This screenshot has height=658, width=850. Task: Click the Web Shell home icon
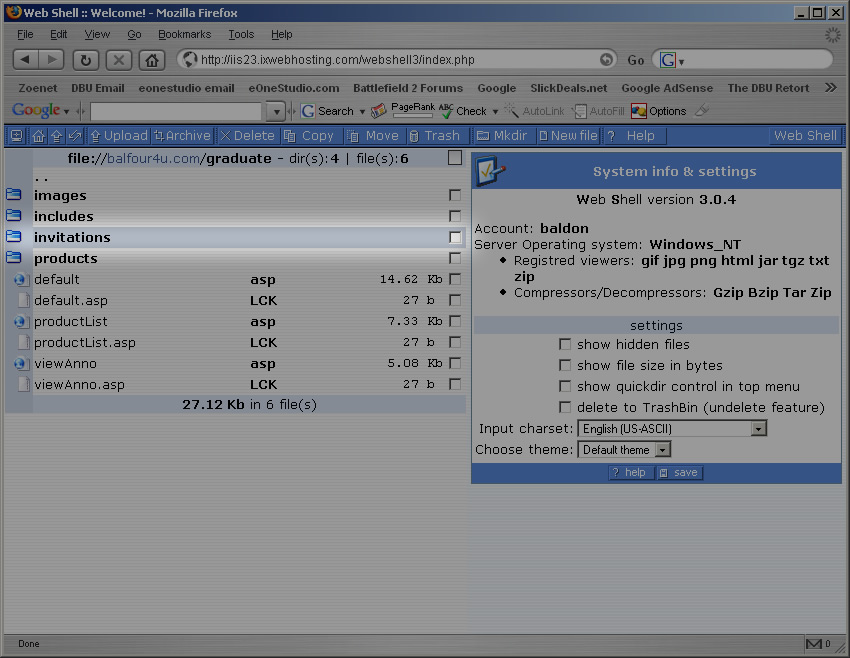point(38,136)
